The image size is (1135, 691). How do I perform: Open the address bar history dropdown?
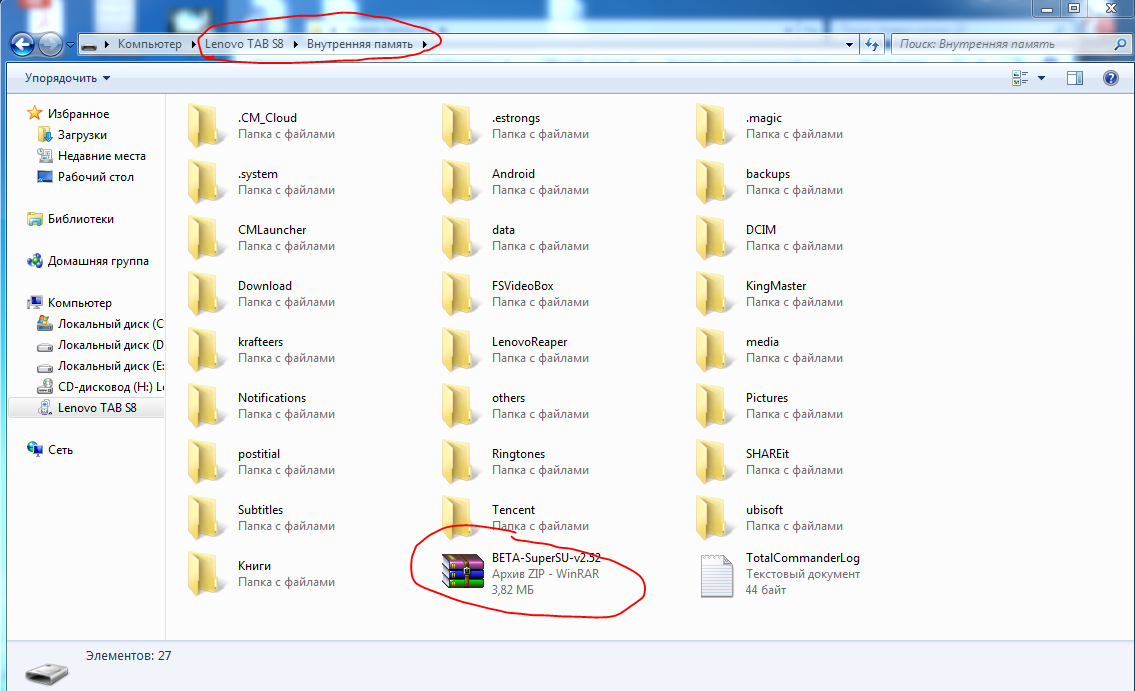(x=849, y=44)
